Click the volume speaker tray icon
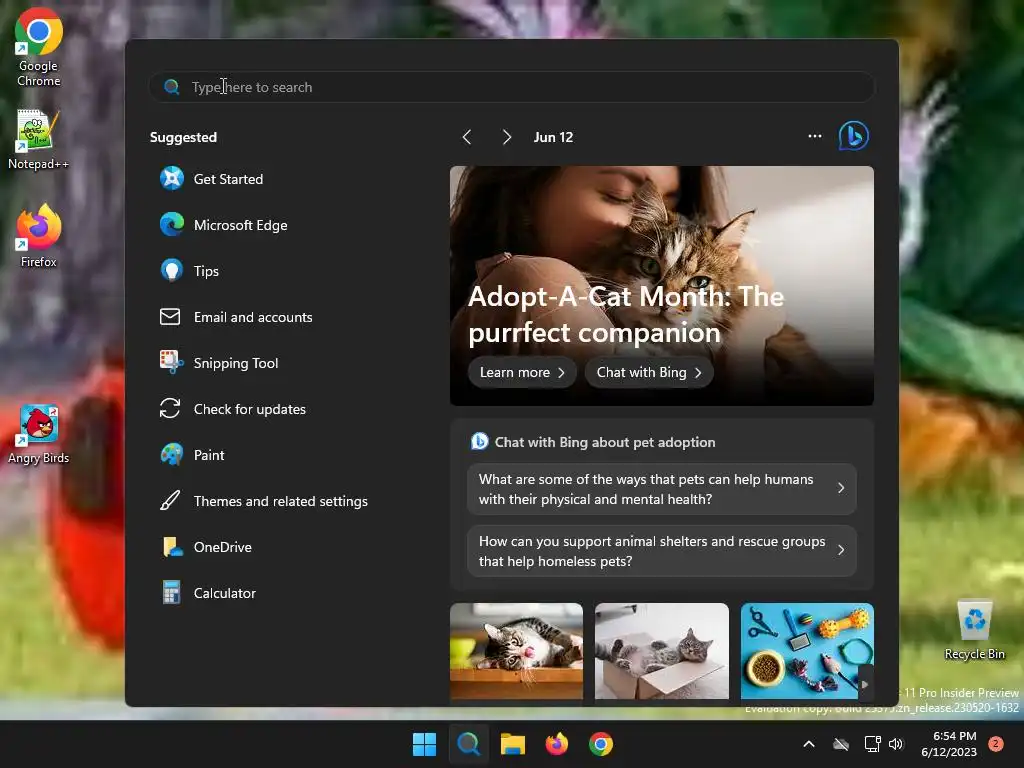The height and width of the screenshot is (768, 1024). coord(896,744)
